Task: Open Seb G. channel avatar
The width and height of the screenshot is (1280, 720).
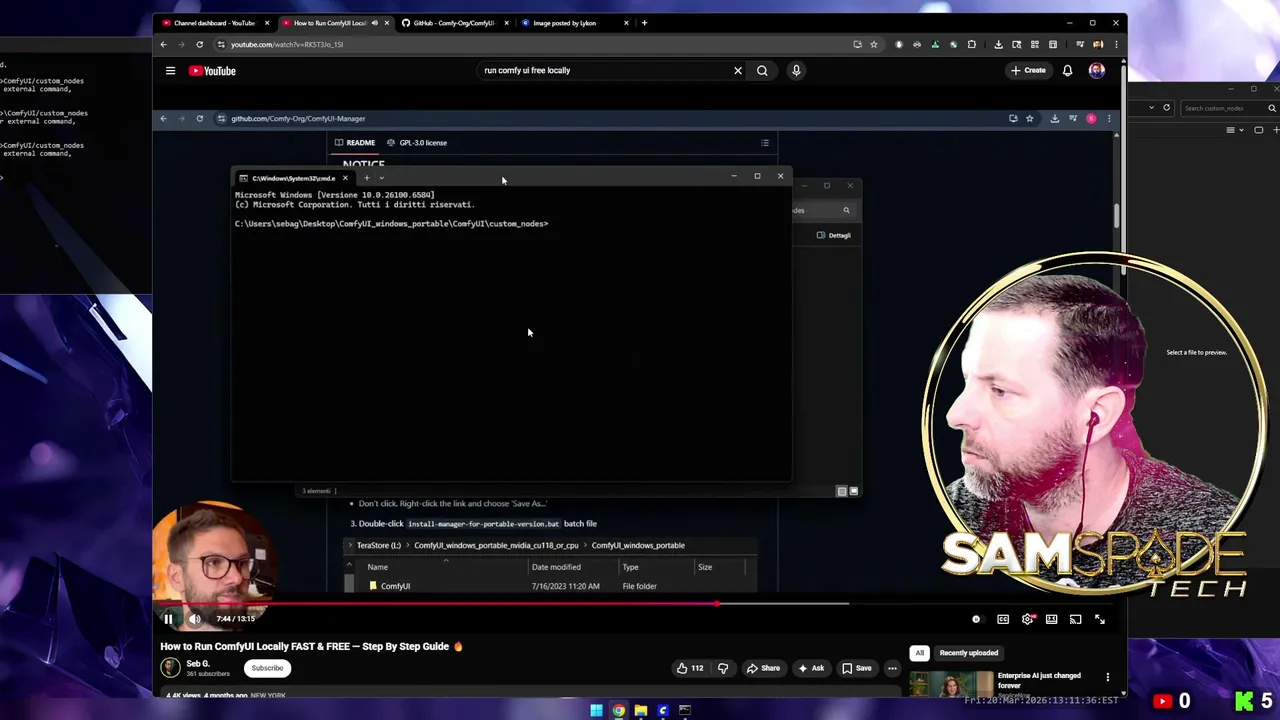Action: coord(170,668)
